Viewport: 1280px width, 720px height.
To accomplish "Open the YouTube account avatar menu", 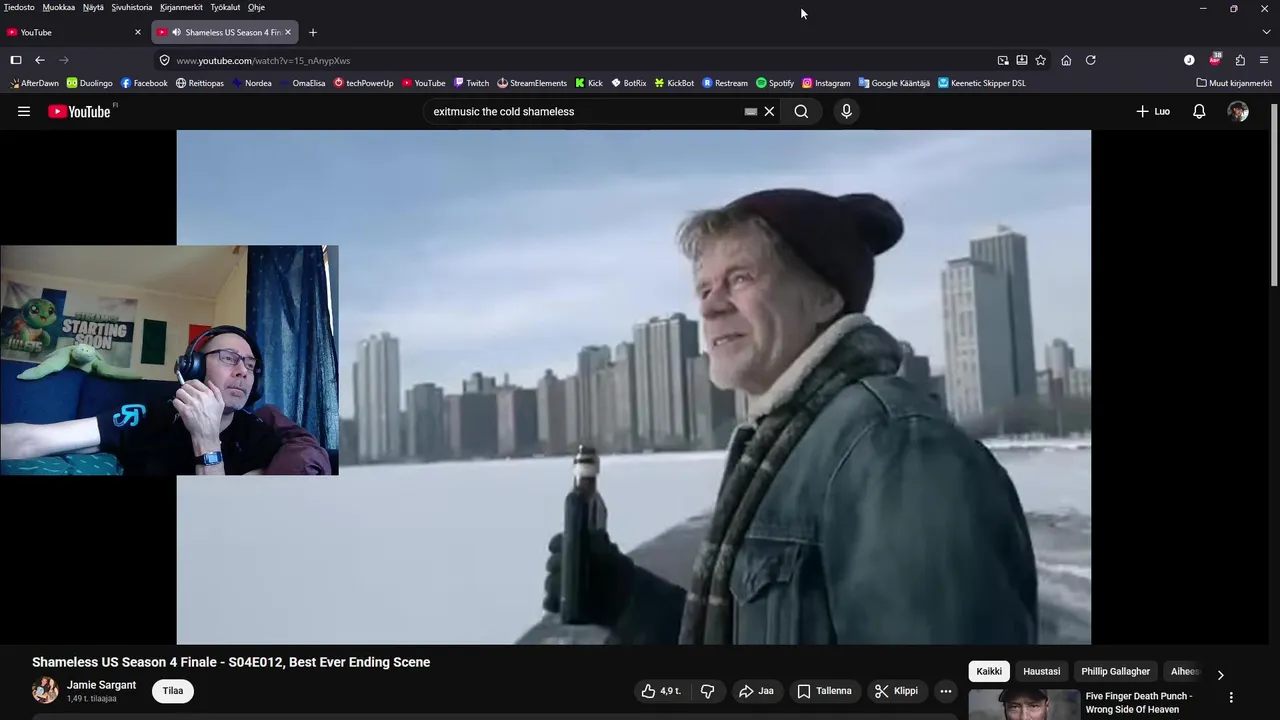I will [1238, 112].
